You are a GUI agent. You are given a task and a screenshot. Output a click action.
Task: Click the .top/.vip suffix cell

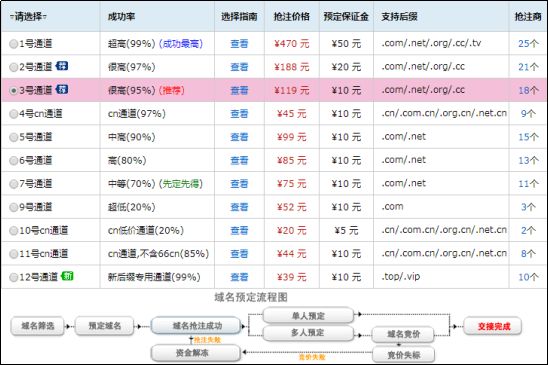point(401,277)
